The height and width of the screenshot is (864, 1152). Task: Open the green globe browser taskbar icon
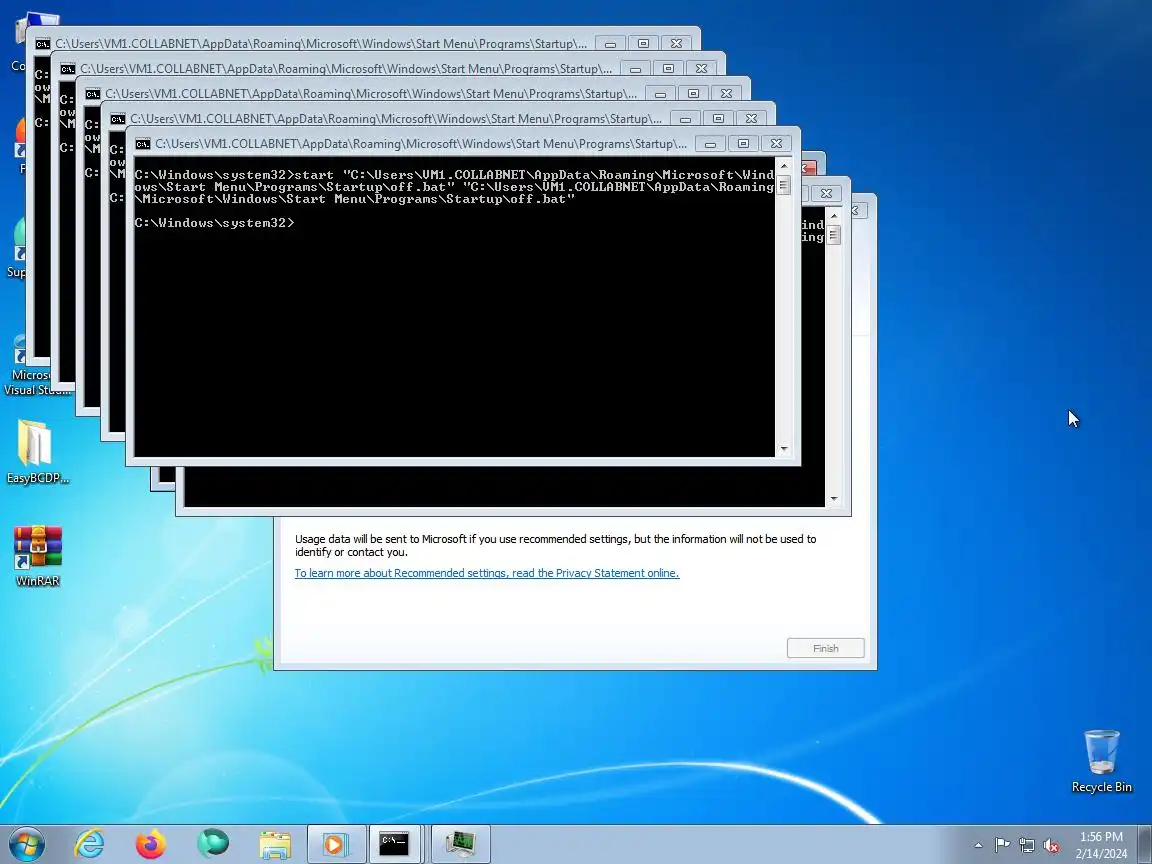[x=213, y=843]
